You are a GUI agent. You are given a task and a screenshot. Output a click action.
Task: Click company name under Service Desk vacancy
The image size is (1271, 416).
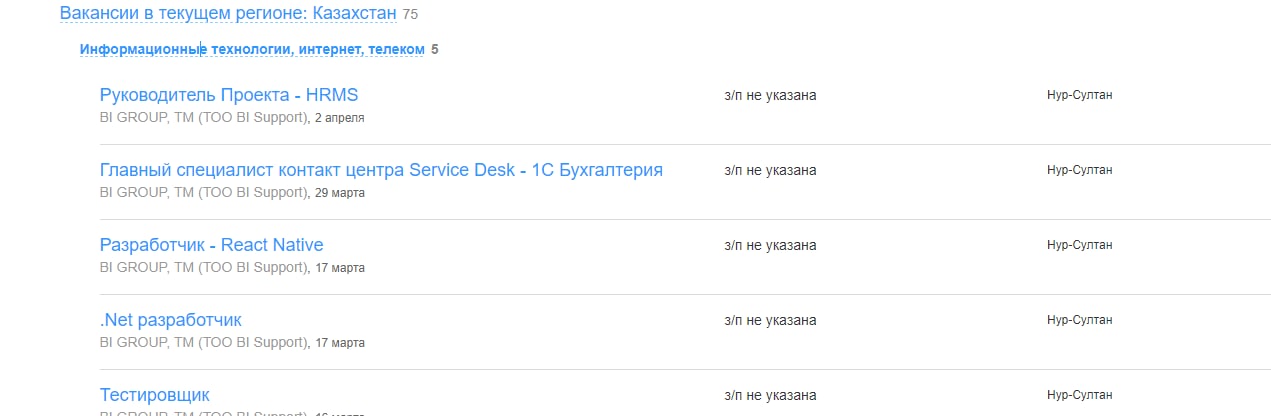click(204, 193)
